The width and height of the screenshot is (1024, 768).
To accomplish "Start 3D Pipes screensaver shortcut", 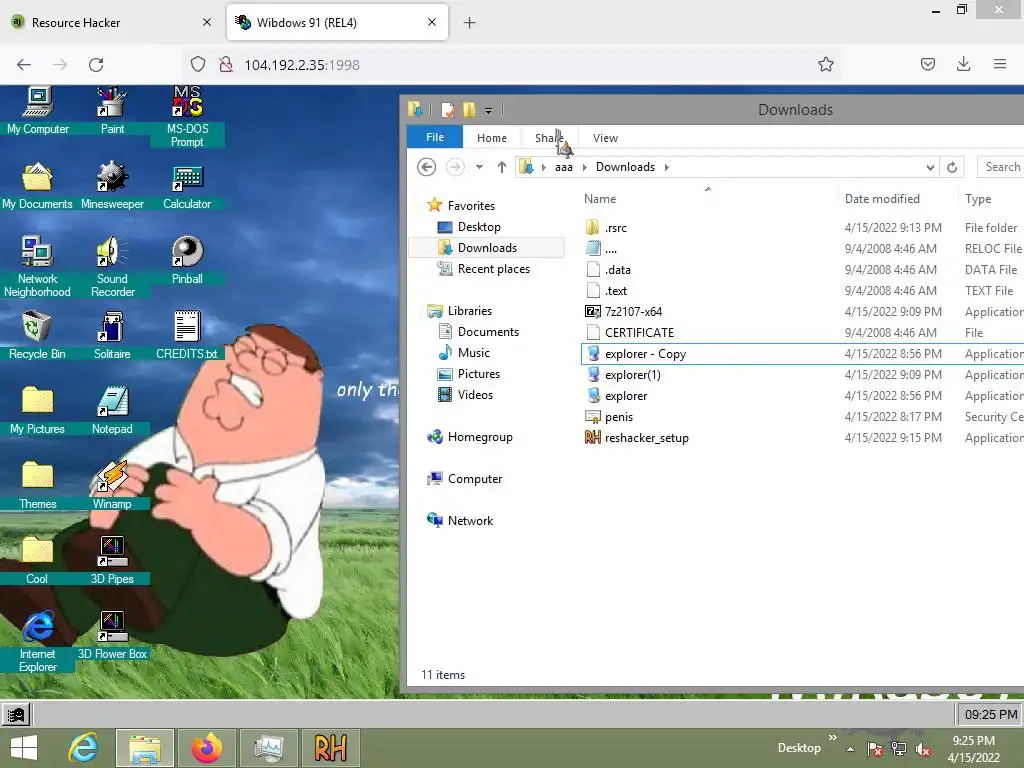I will tap(112, 560).
